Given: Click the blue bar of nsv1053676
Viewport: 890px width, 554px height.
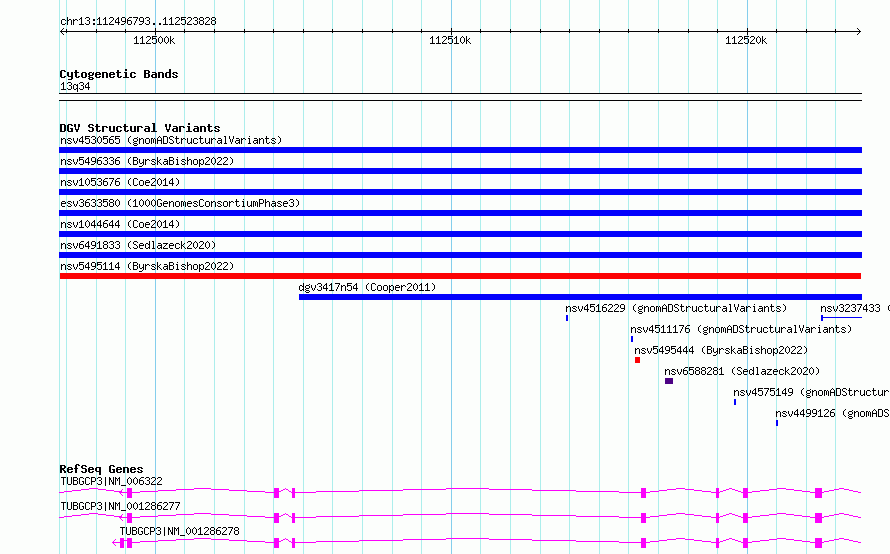Looking at the screenshot, I should [460, 192].
